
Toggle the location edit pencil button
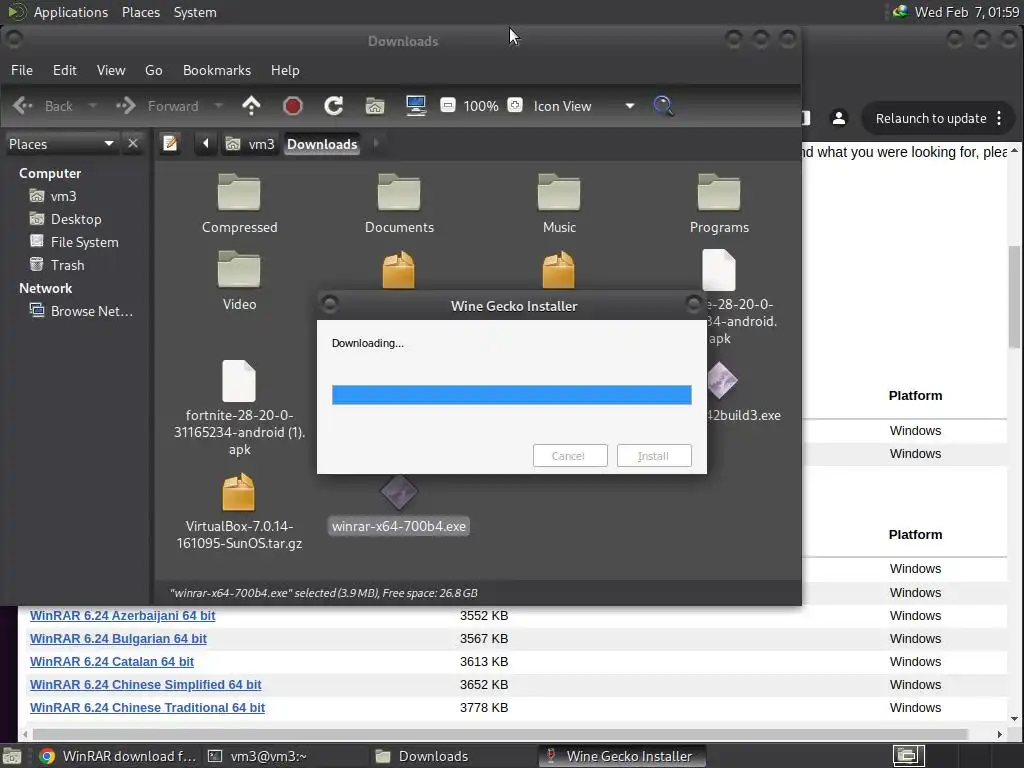170,143
